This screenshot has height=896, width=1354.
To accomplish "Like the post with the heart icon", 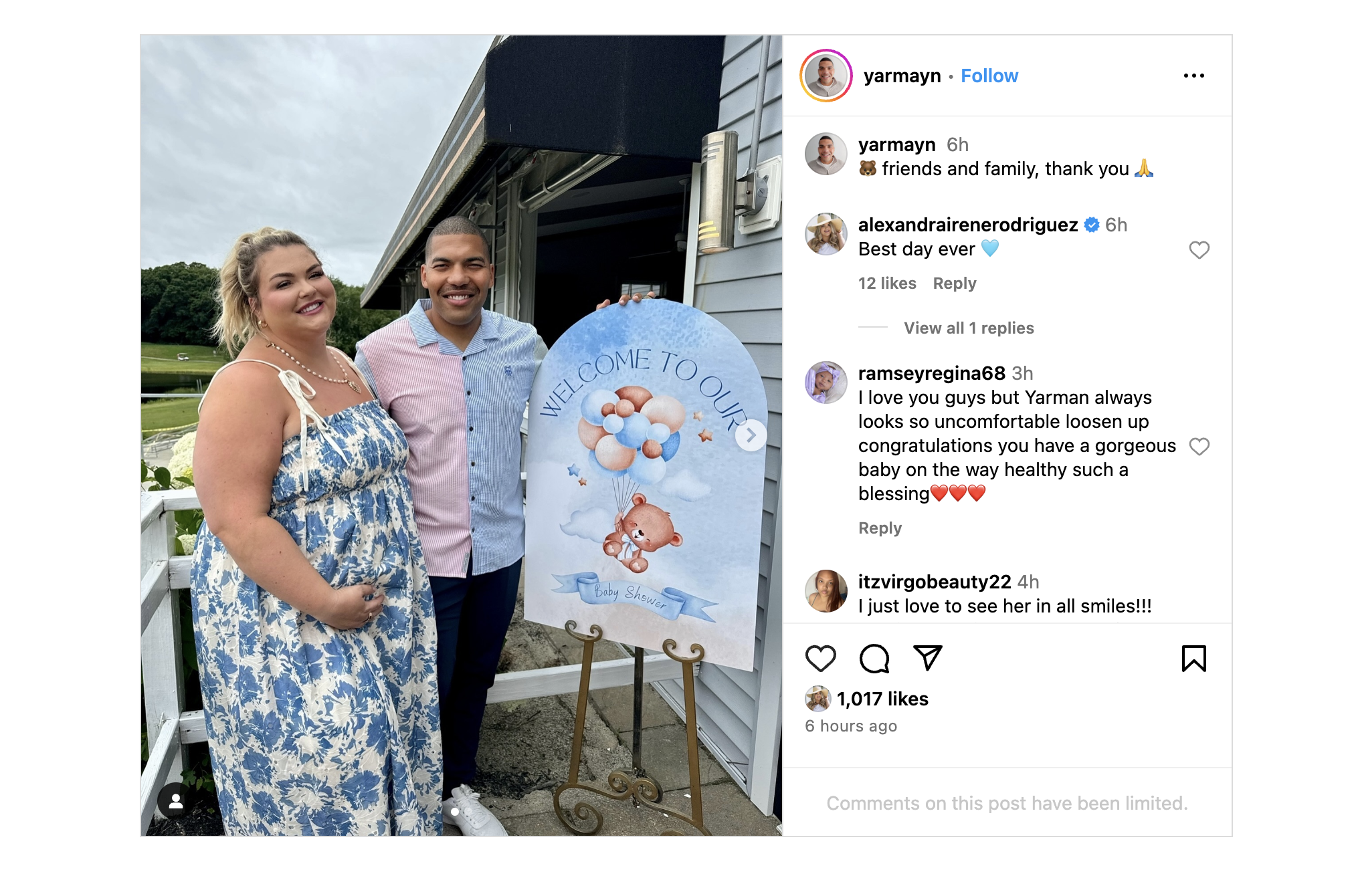I will coord(820,659).
